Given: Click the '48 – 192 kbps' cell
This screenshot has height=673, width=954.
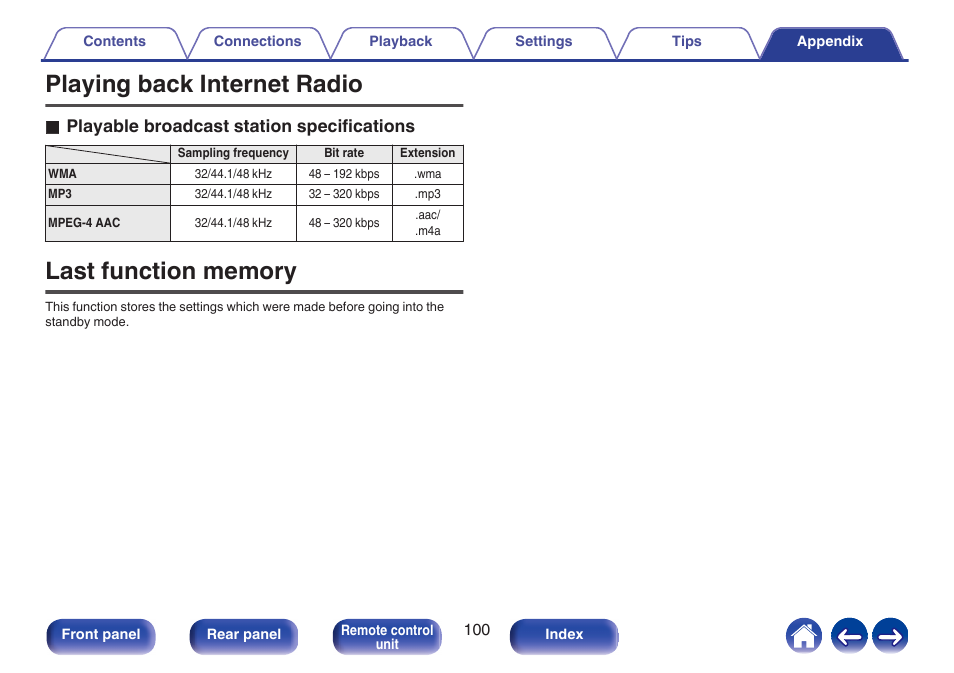Looking at the screenshot, I should 344,174.
